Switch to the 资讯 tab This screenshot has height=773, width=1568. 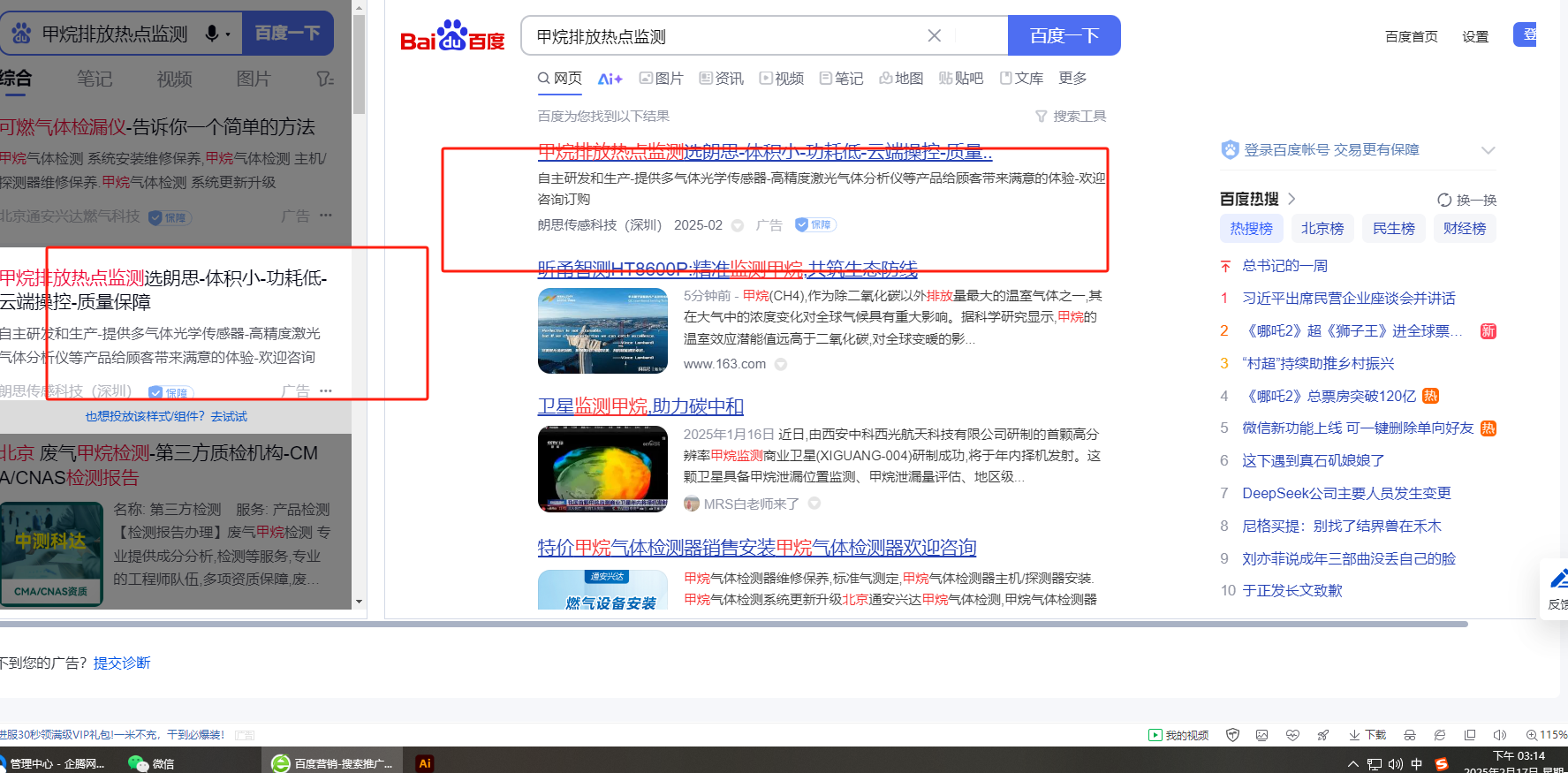pos(722,79)
